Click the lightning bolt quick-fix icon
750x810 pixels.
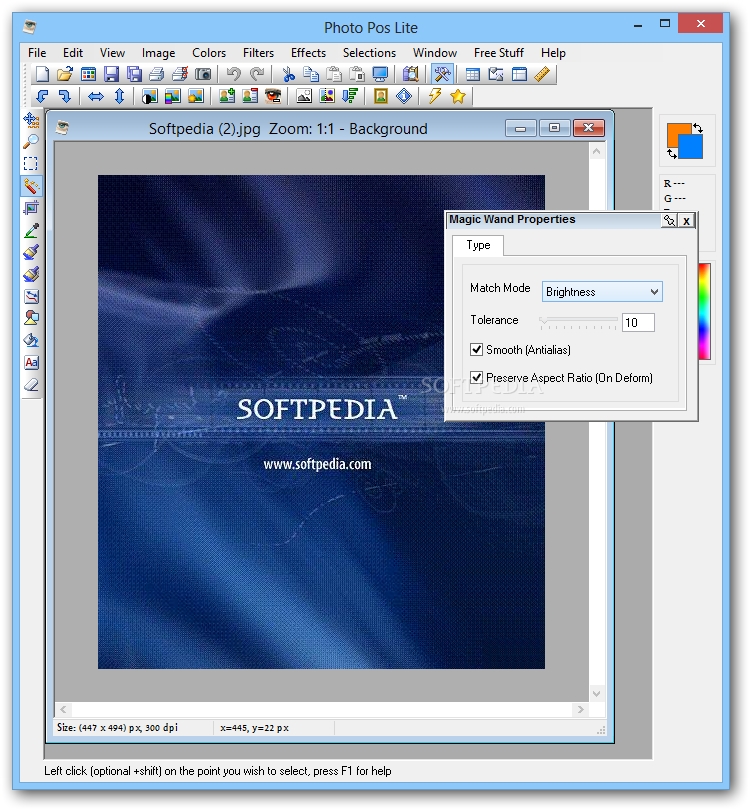pyautogui.click(x=434, y=96)
